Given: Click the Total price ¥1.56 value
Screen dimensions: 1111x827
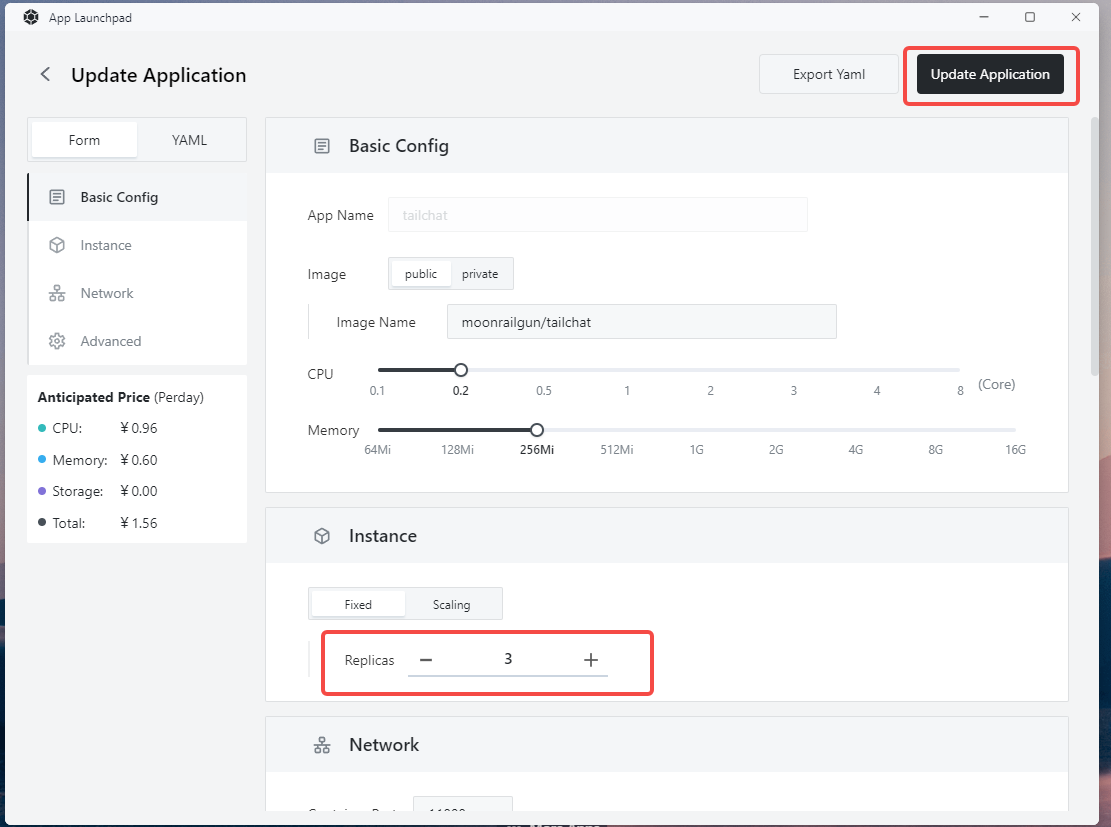Looking at the screenshot, I should pyautogui.click(x=139, y=523).
